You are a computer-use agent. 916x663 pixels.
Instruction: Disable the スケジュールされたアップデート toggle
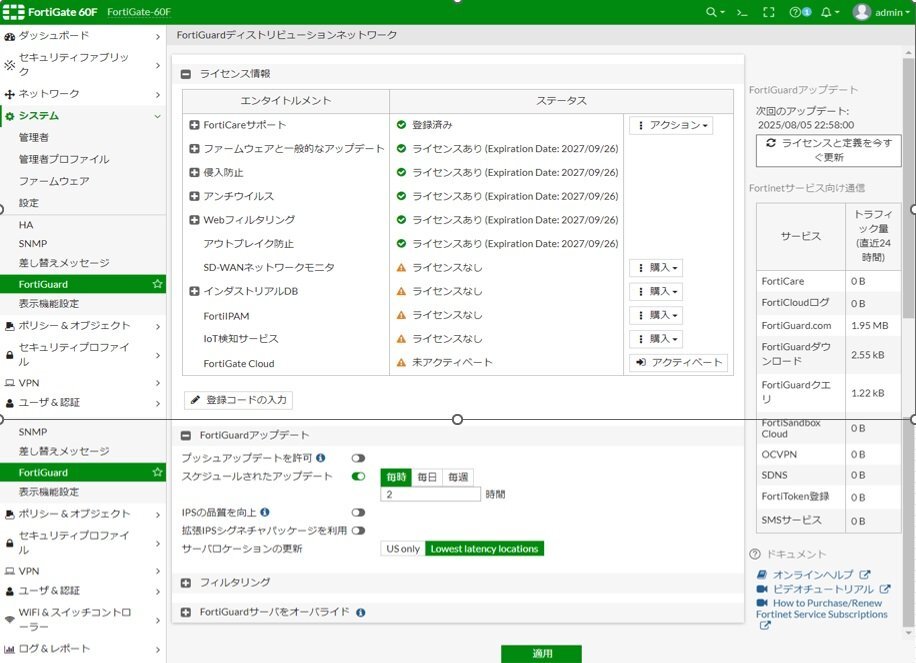358,476
